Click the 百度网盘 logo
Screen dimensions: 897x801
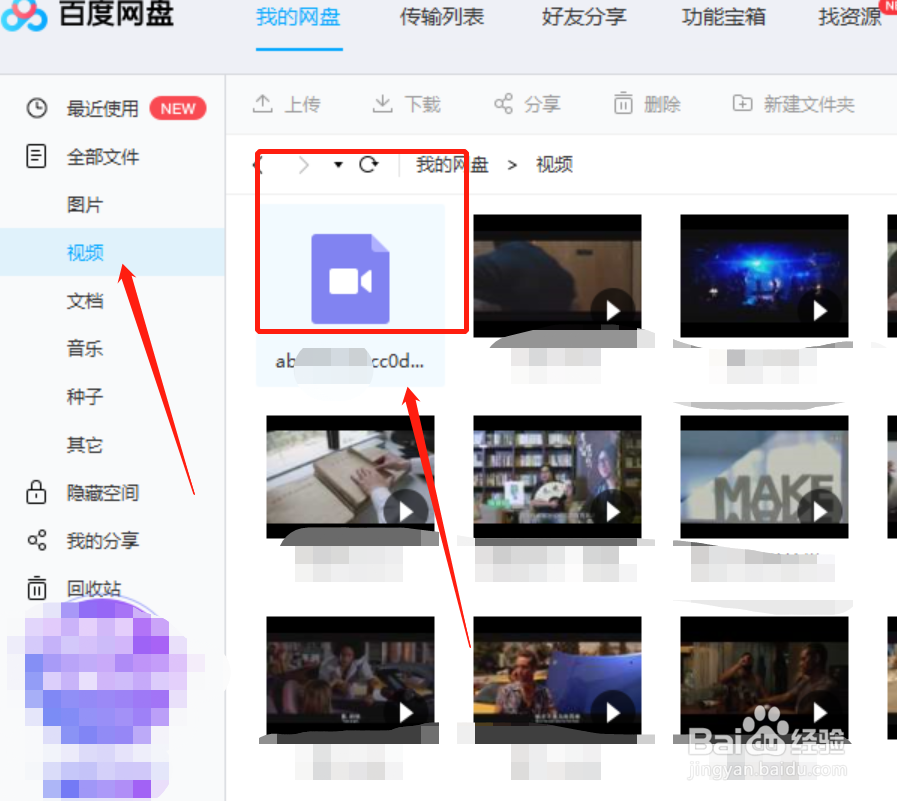pyautogui.click(x=90, y=17)
